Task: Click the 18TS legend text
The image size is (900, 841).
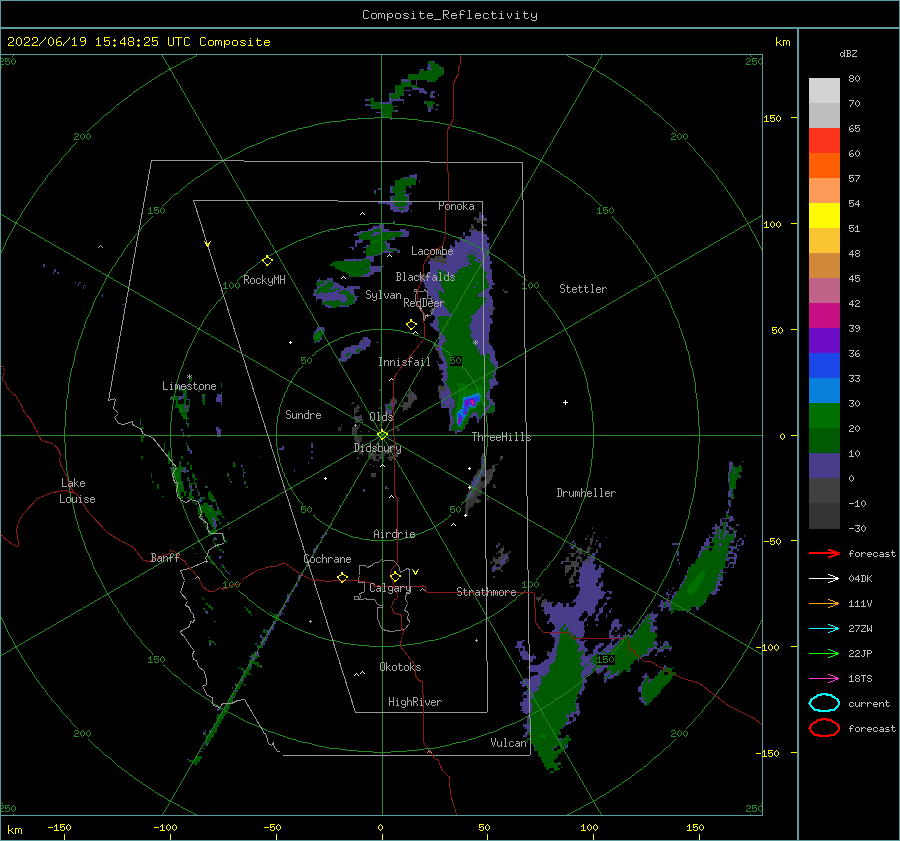Action: [860, 679]
